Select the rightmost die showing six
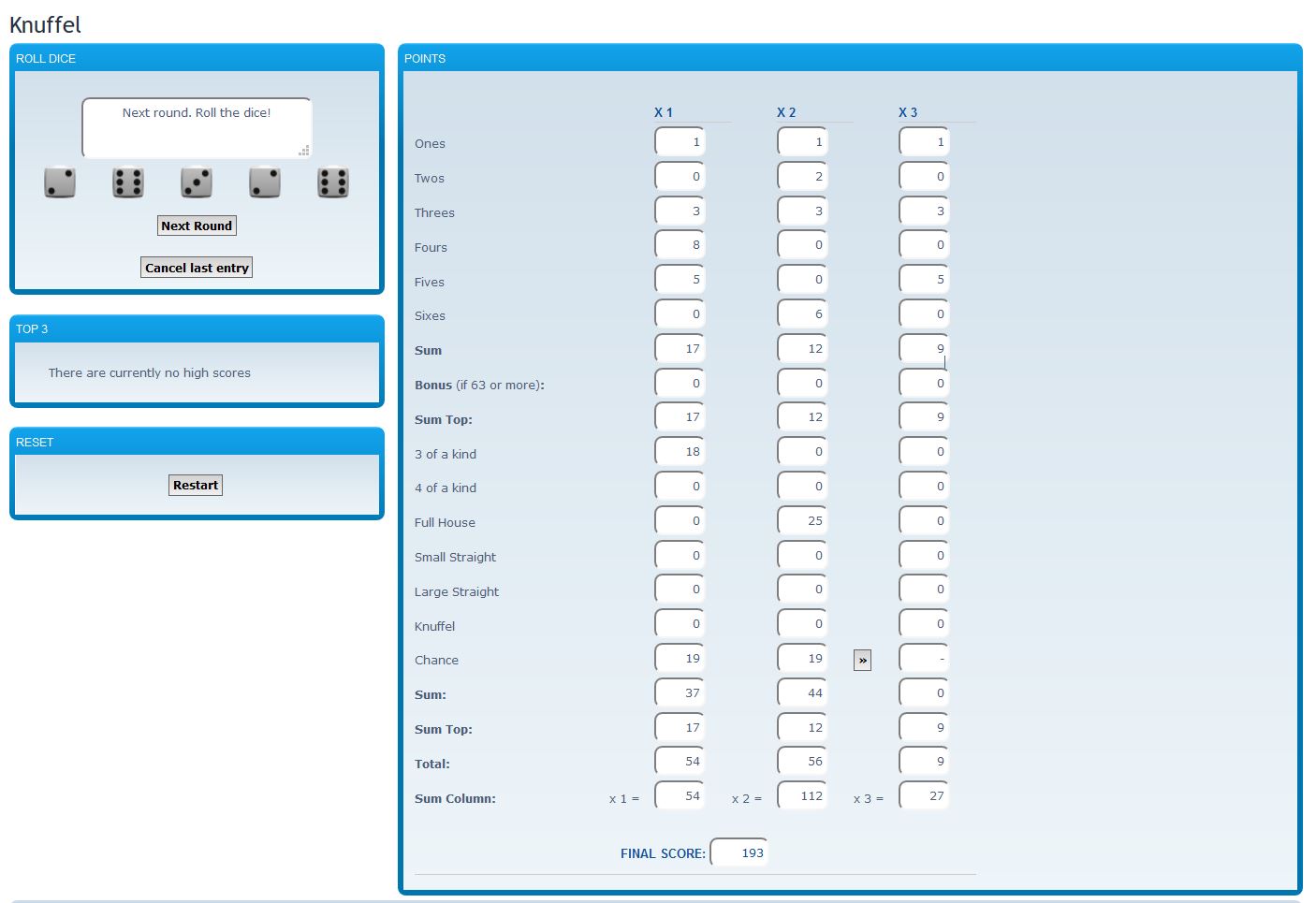Image resolution: width=1316 pixels, height=903 pixels. (x=333, y=182)
